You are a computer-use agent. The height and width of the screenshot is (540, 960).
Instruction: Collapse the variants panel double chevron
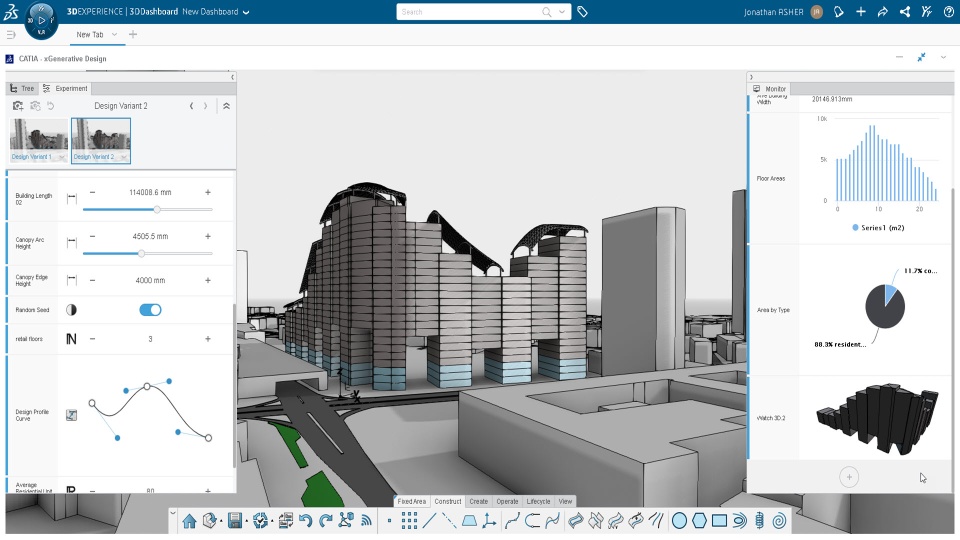pyautogui.click(x=226, y=106)
